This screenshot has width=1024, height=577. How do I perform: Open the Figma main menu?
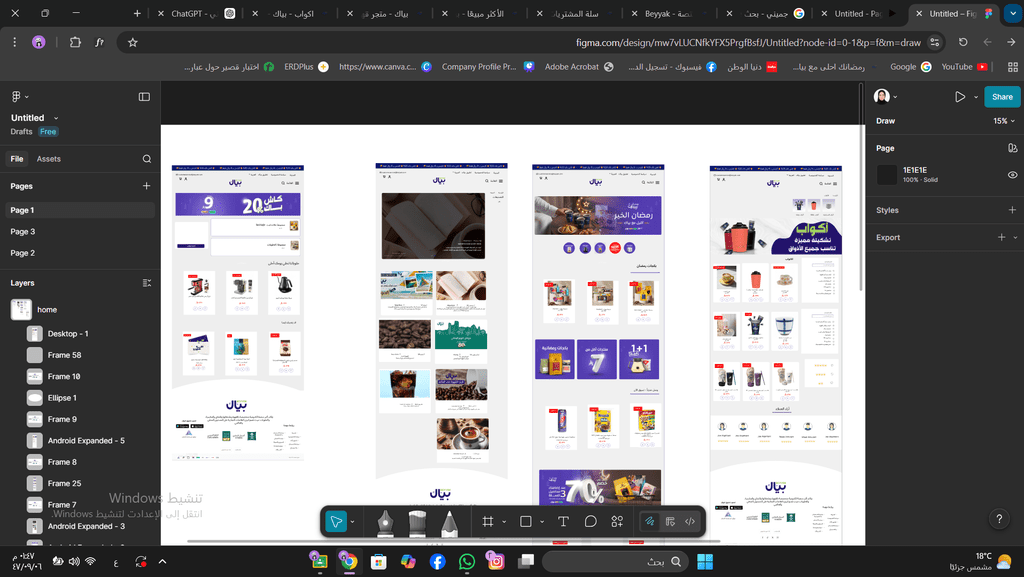pos(20,97)
